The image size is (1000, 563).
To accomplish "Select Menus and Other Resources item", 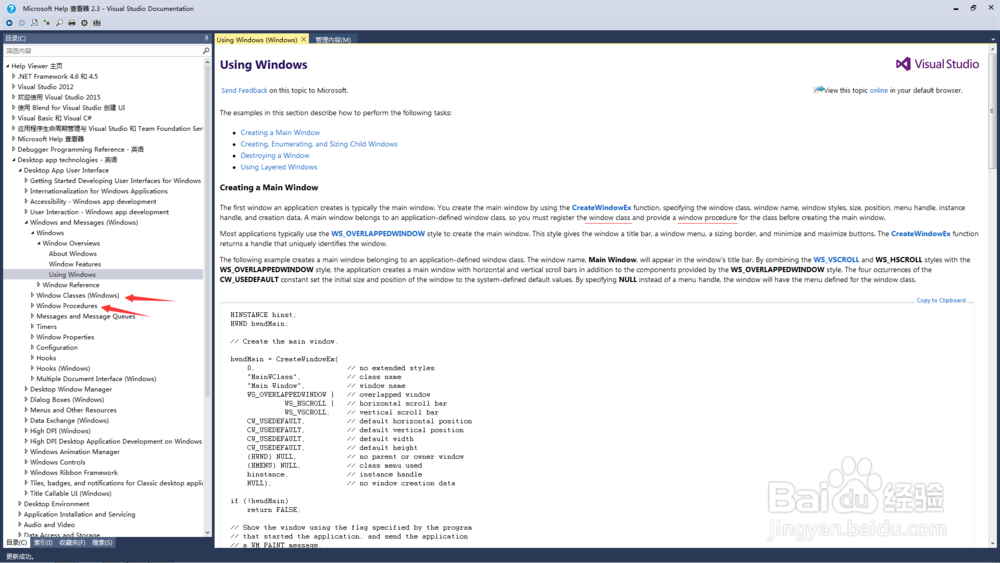I will tap(73, 410).
